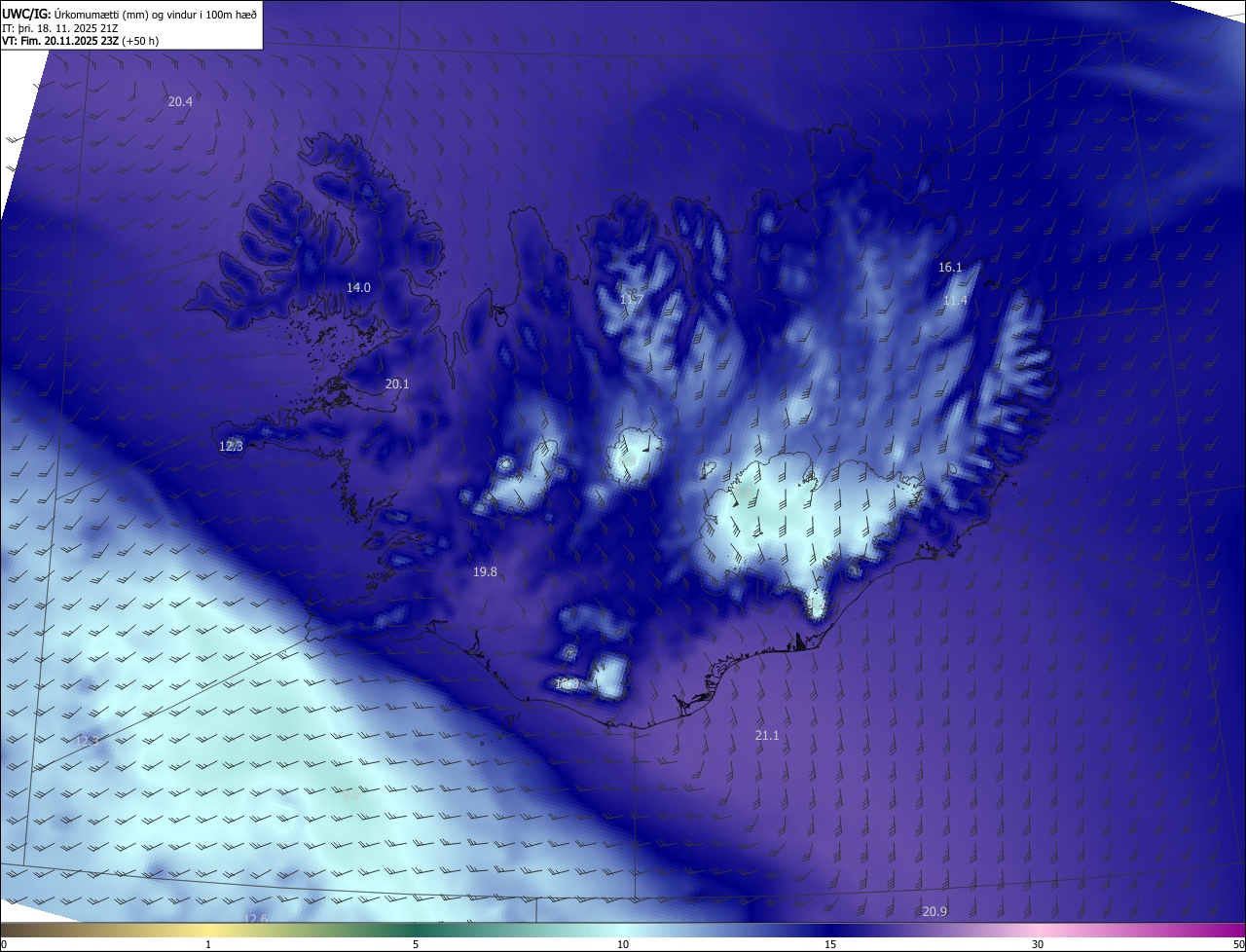Click the 20.9 value near the colour scale
Image resolution: width=1246 pixels, height=952 pixels.
click(934, 911)
